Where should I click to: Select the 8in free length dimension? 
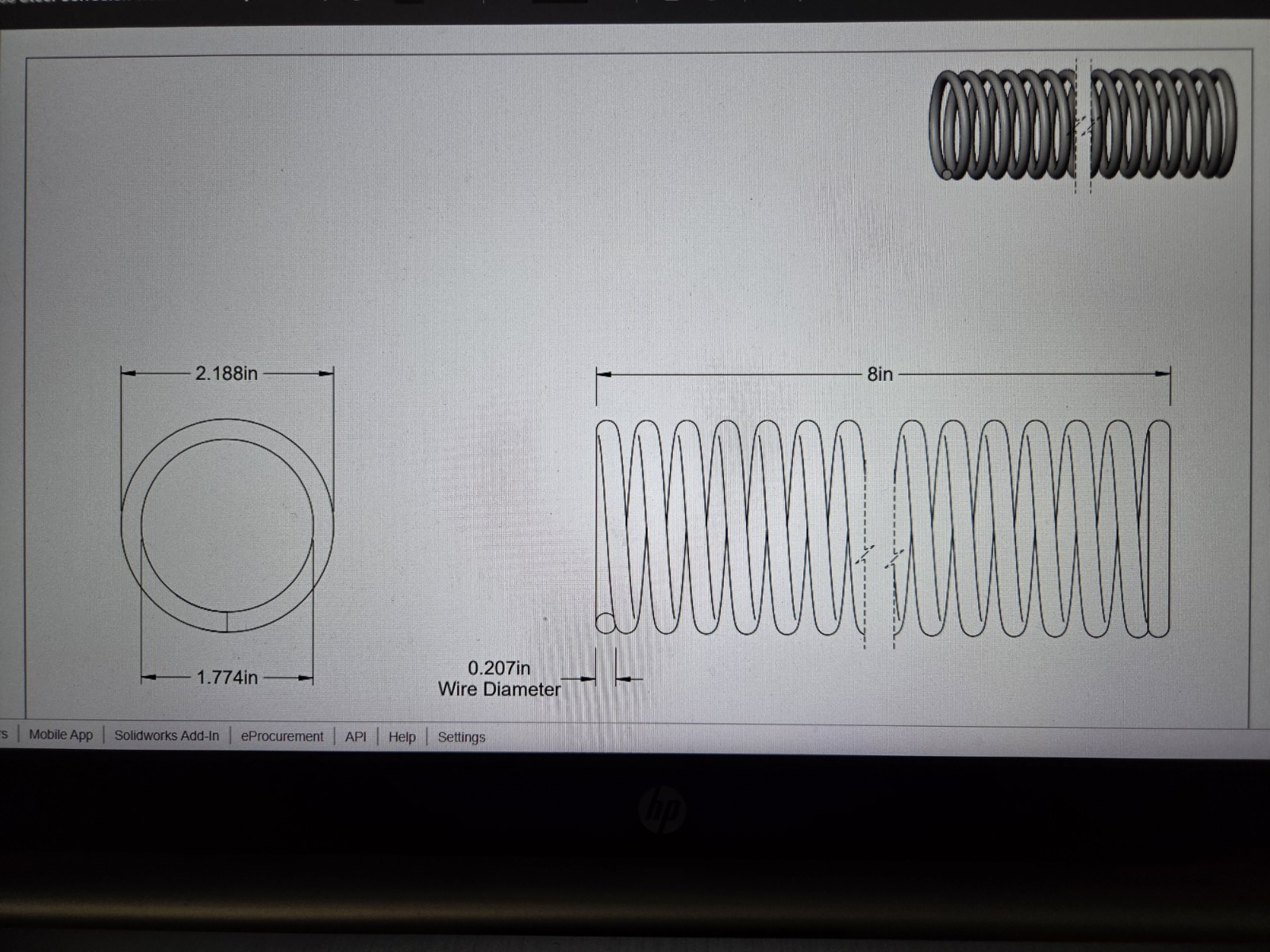880,374
